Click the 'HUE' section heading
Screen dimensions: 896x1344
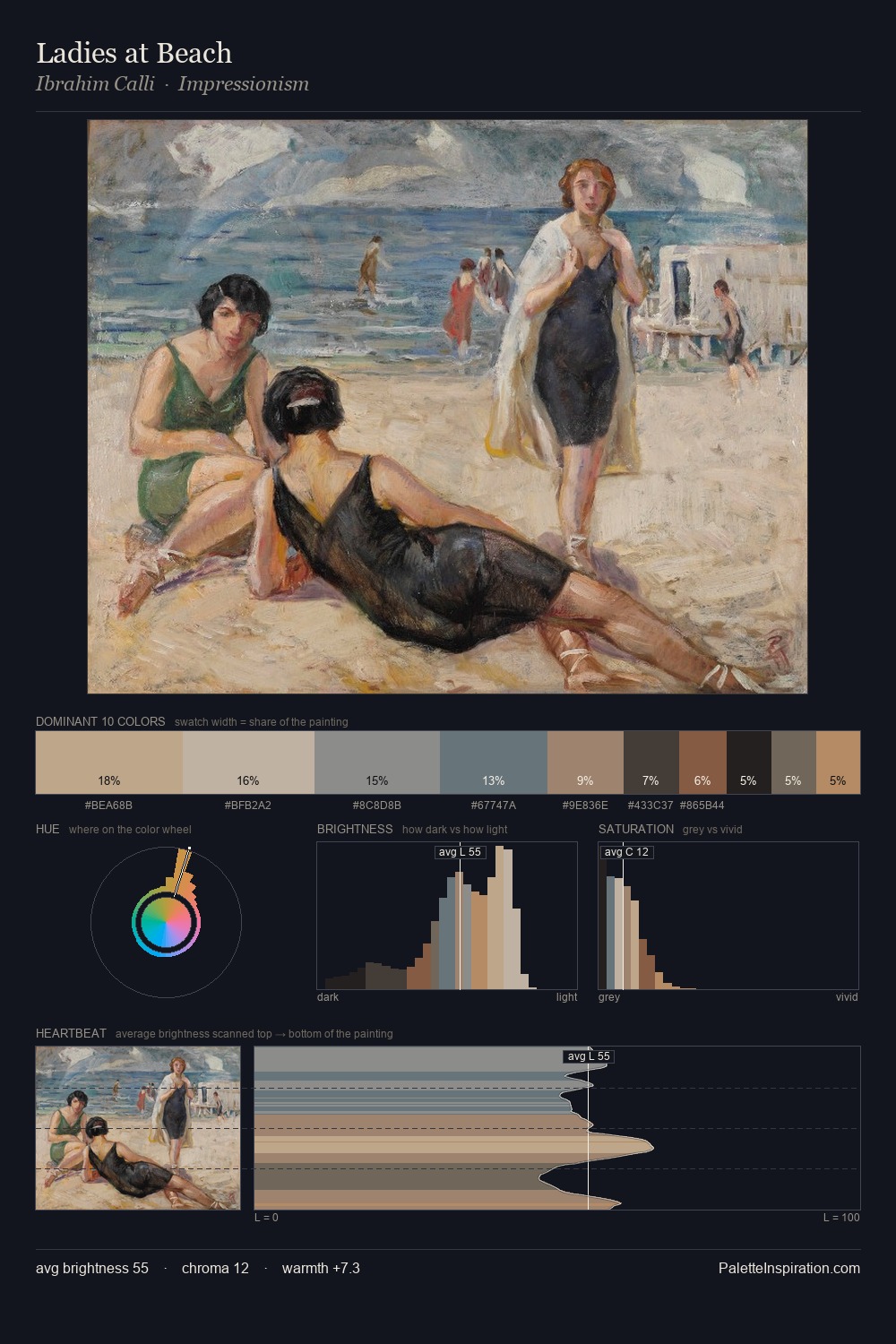tap(47, 829)
